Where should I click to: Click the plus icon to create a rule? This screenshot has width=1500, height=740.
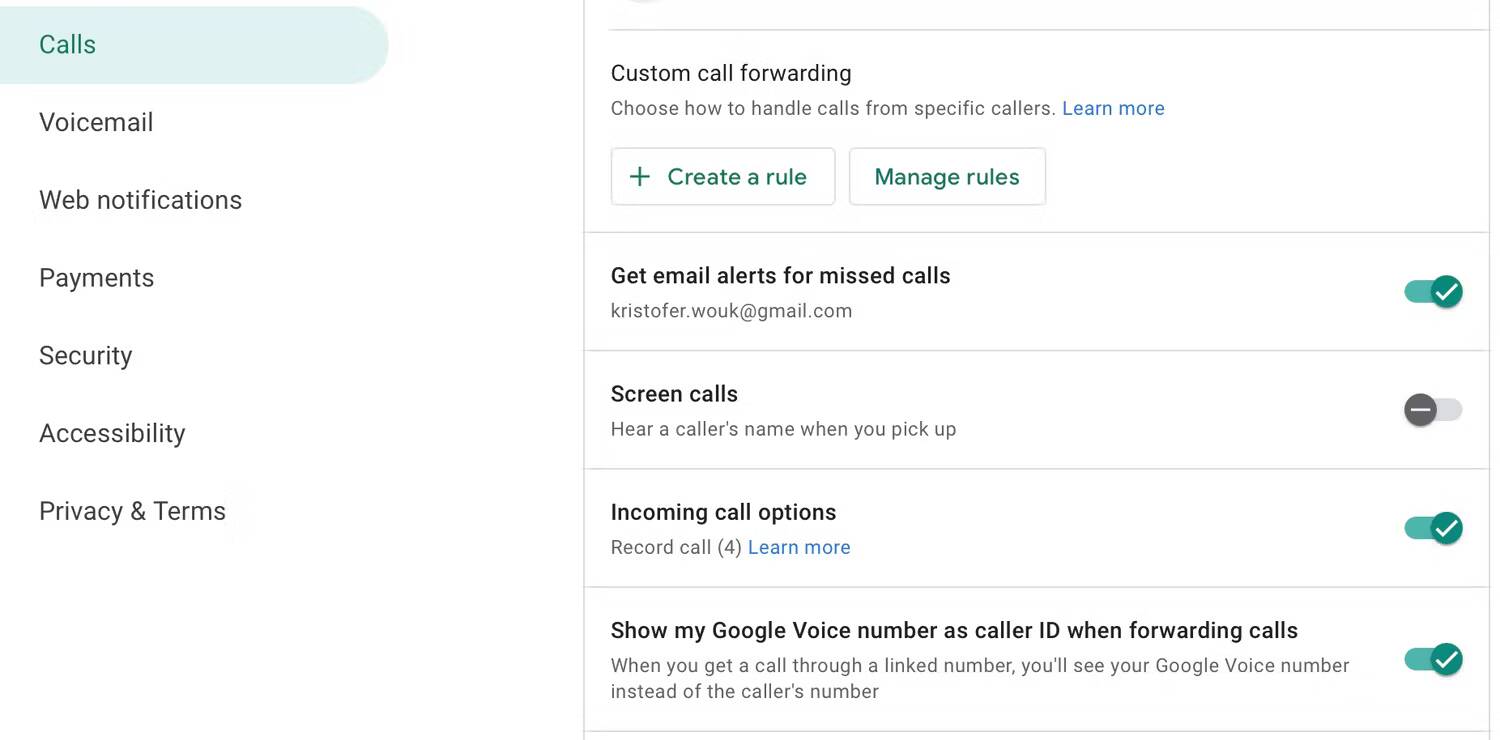(638, 176)
